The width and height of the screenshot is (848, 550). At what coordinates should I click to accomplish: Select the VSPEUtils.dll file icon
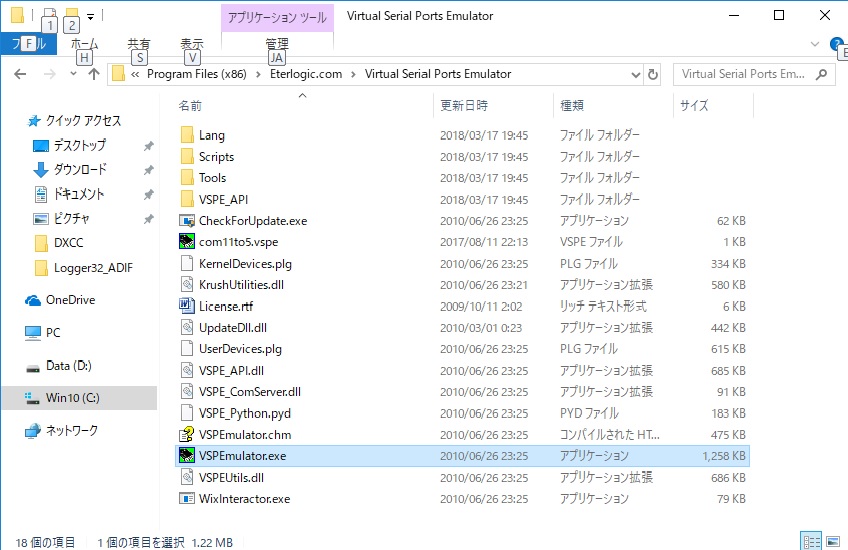(187, 478)
